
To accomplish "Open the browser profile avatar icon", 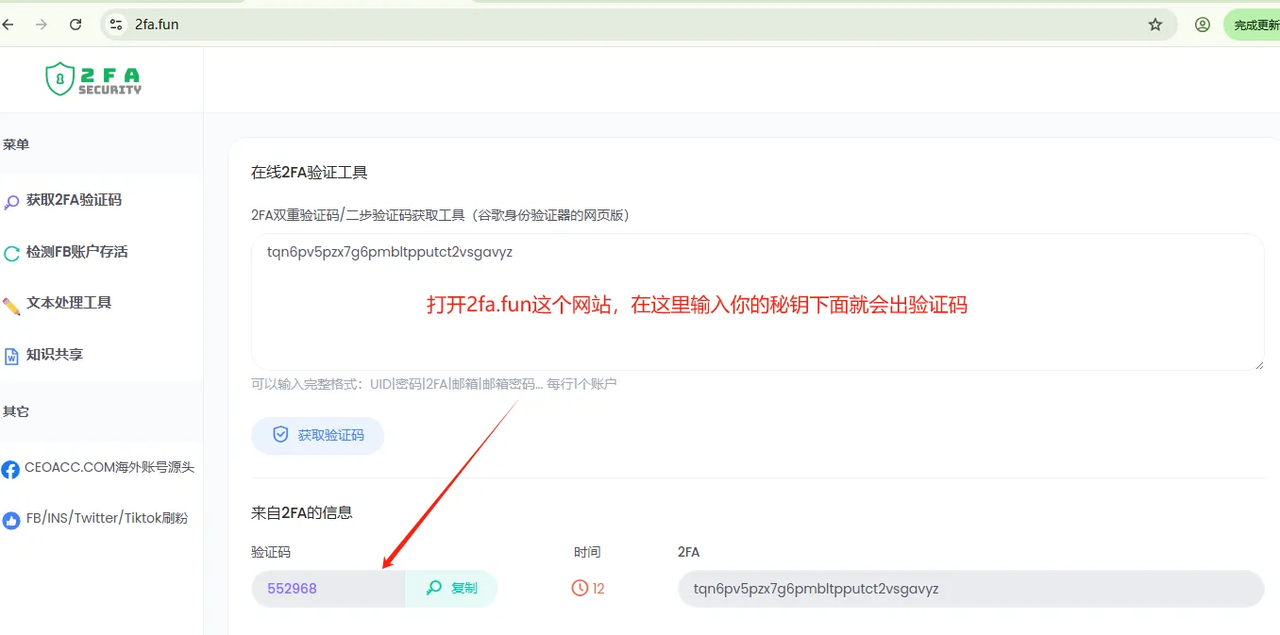I will [x=1202, y=24].
